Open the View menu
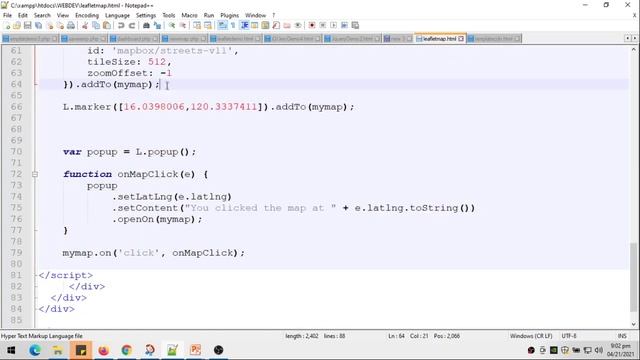 62,15
